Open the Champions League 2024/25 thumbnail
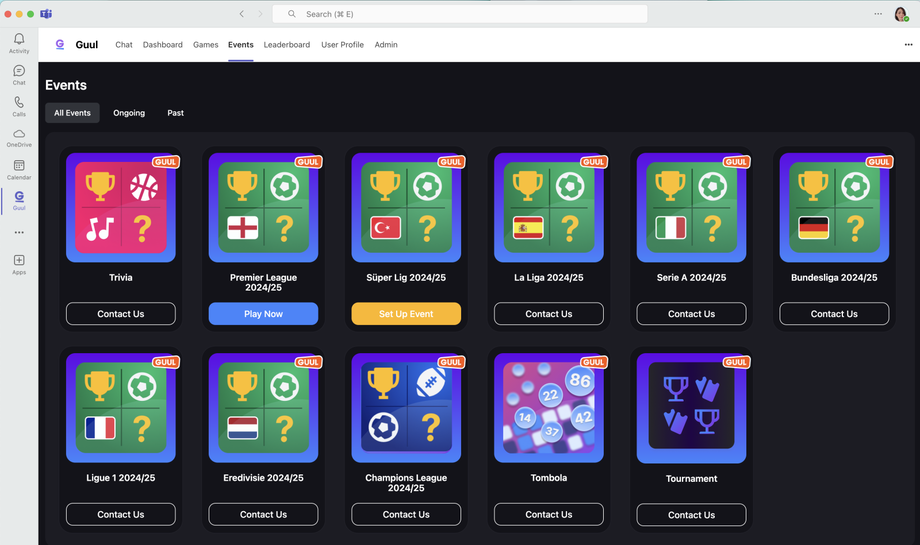920x545 pixels. click(x=406, y=408)
